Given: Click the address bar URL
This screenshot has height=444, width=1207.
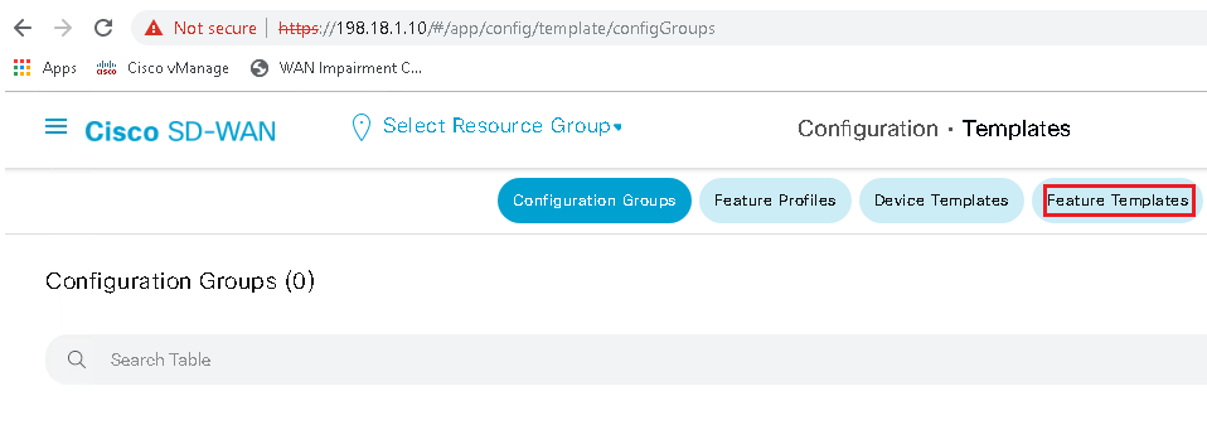Looking at the screenshot, I should click(496, 28).
